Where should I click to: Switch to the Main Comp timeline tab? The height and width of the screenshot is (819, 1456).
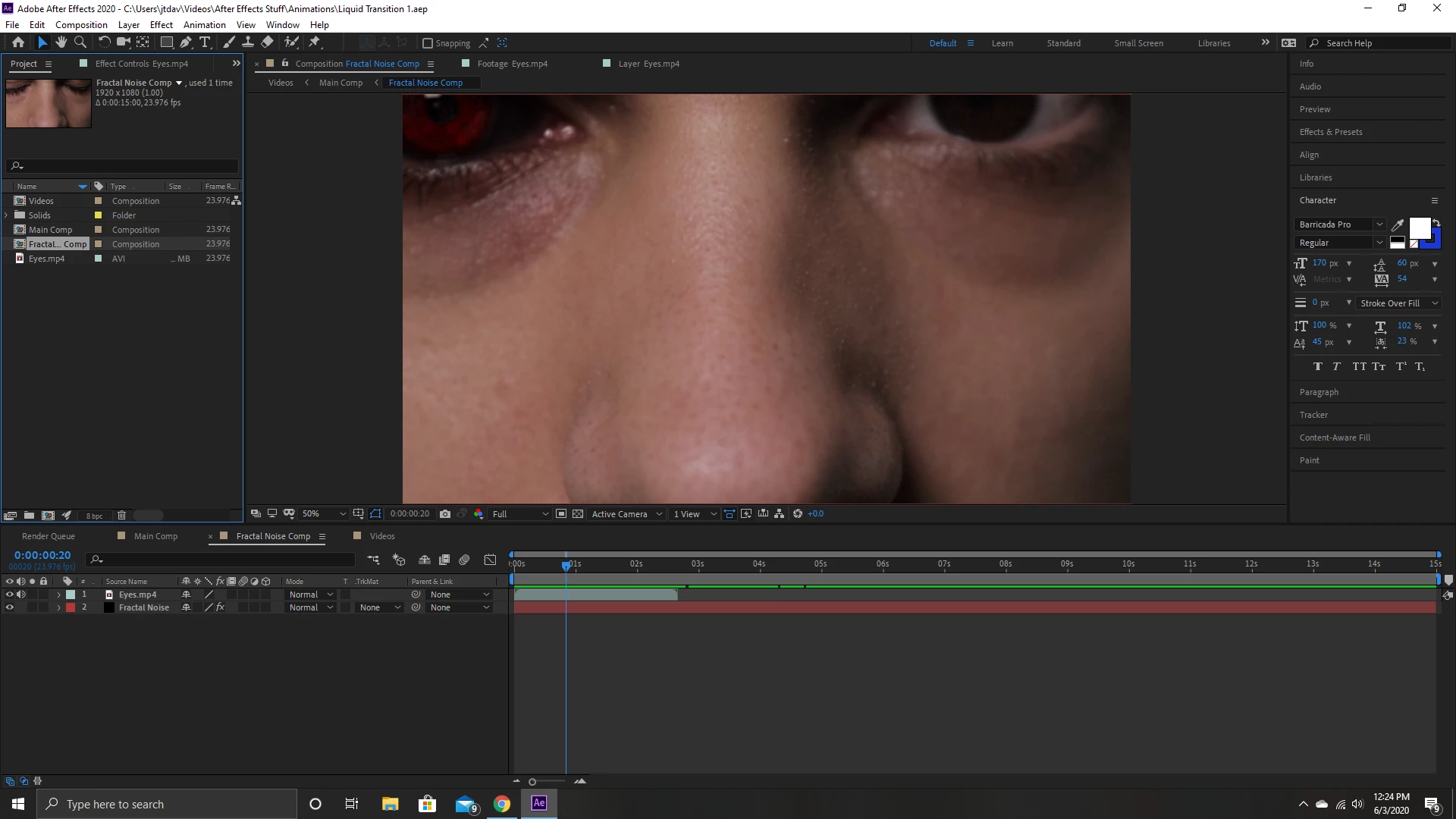click(x=155, y=536)
